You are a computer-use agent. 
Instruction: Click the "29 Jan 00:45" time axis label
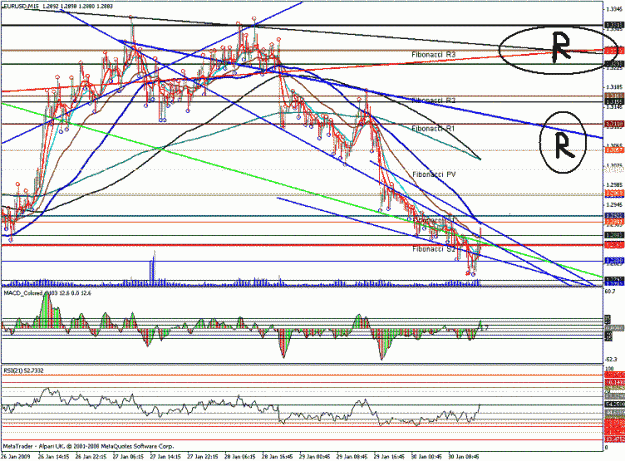pos(315,457)
